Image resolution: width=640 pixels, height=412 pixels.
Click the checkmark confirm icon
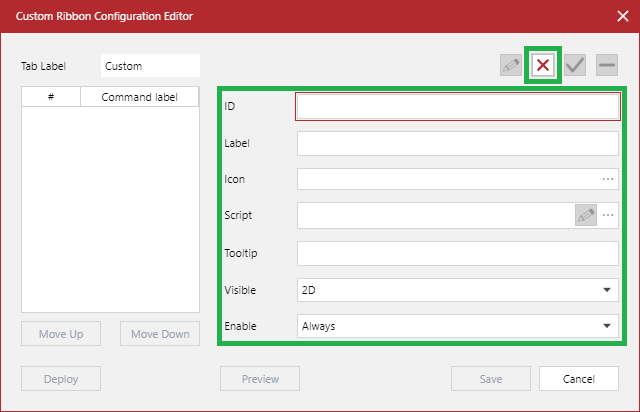click(x=575, y=66)
